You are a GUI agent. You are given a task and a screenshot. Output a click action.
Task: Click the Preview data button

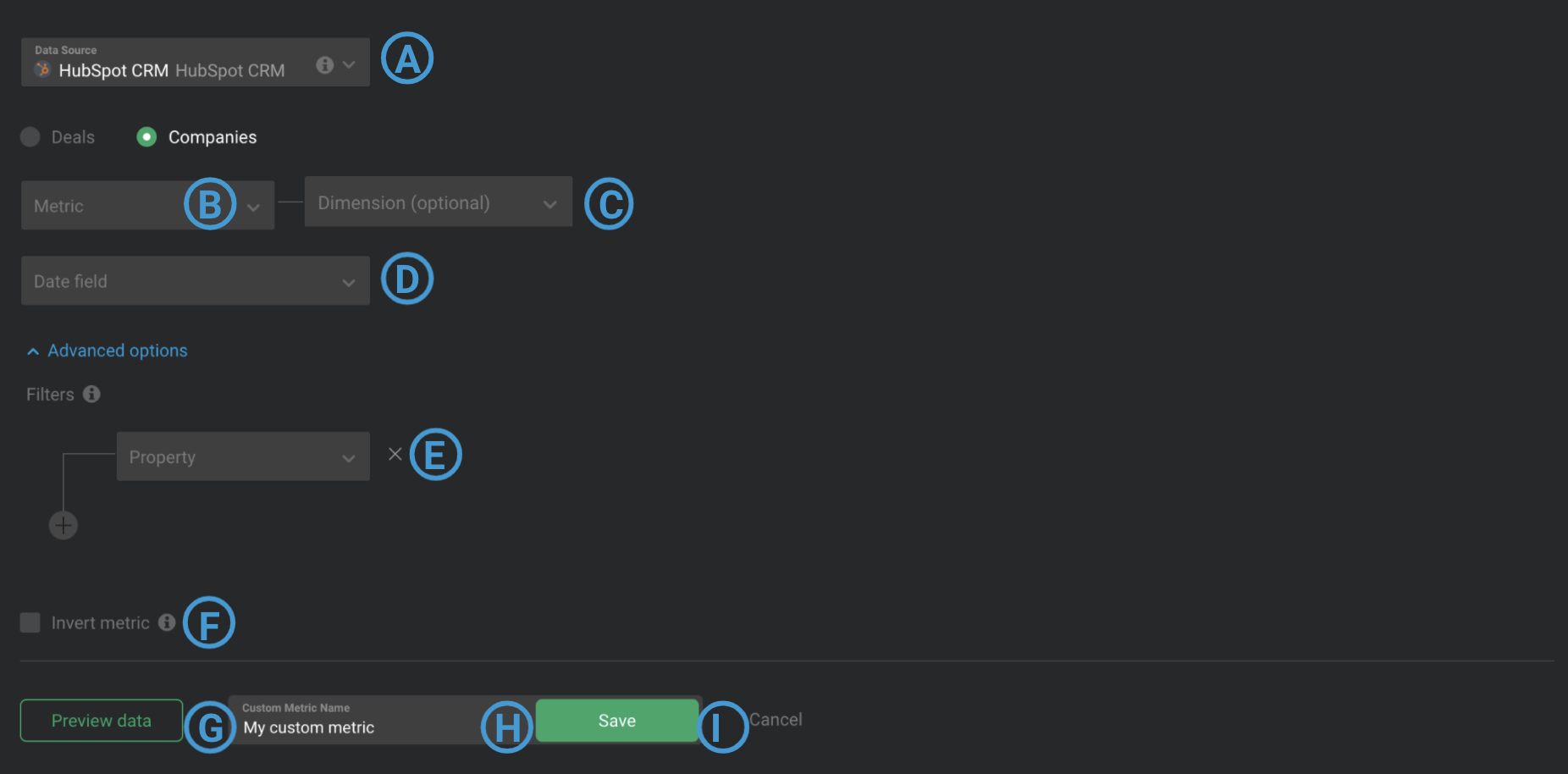pos(102,721)
